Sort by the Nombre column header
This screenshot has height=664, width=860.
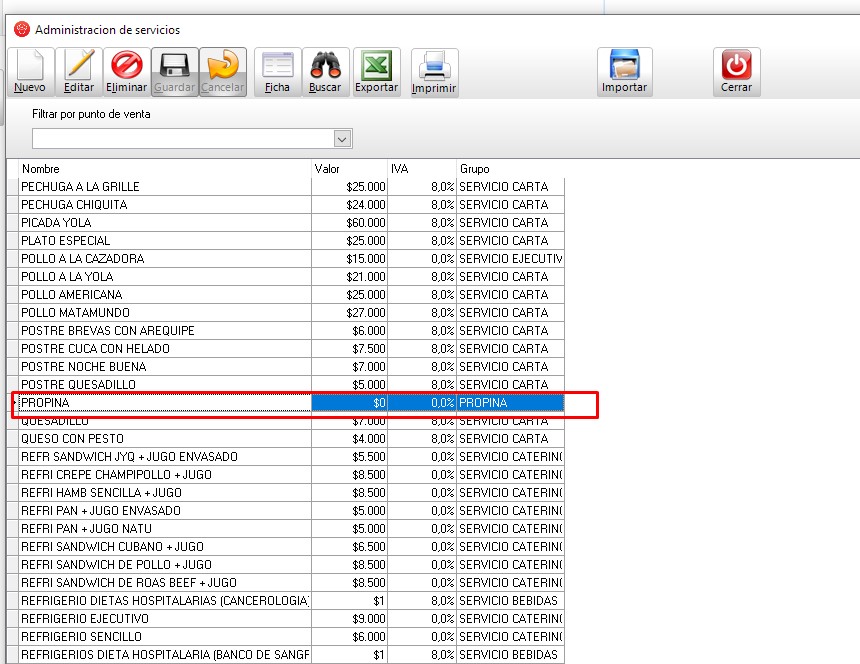tap(160, 169)
